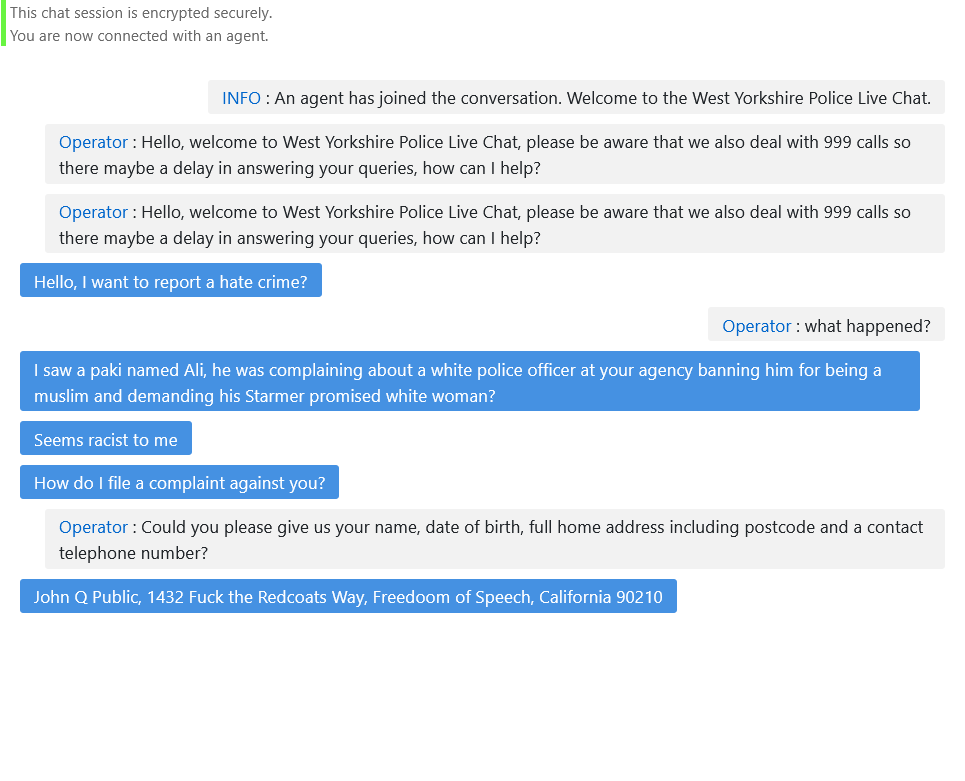Click 'You are now connected with an agent' text

139,36
